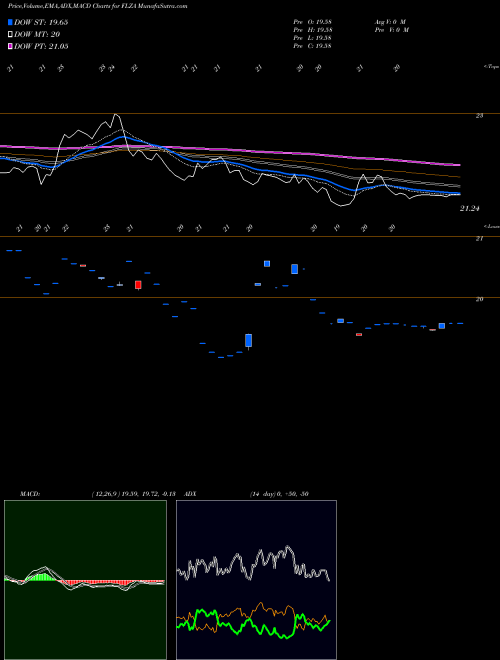Click the magenta DOW PT legend swatch
The height and width of the screenshot is (660, 500).
pos(11,46)
